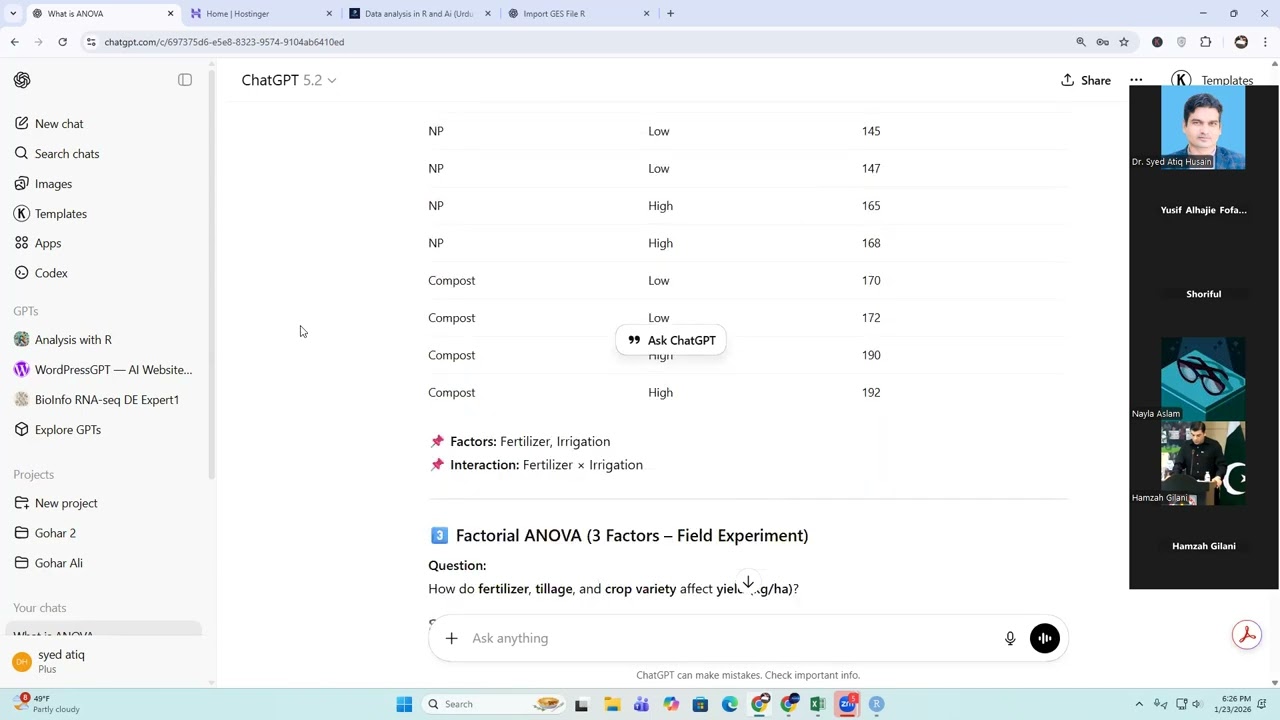The height and width of the screenshot is (720, 1280).
Task: Open Codex from the sidebar
Action: coord(51,273)
